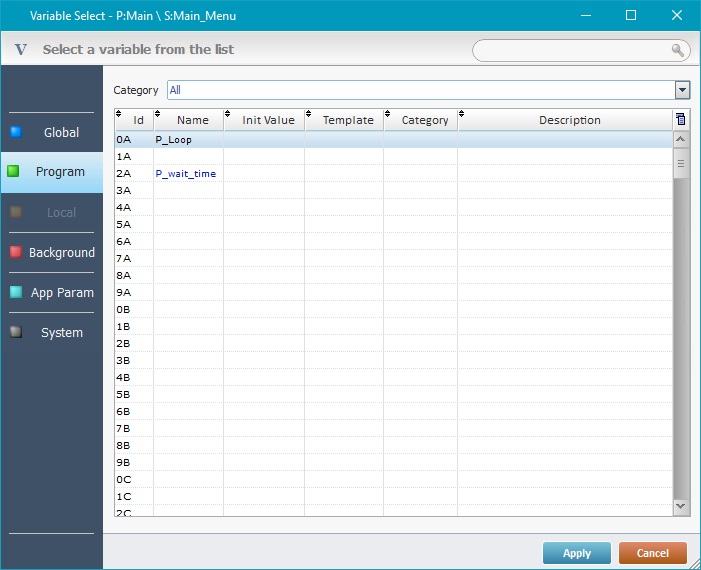The height and width of the screenshot is (570, 701).
Task: Click the cyan App Param icon
Action: tap(15, 292)
